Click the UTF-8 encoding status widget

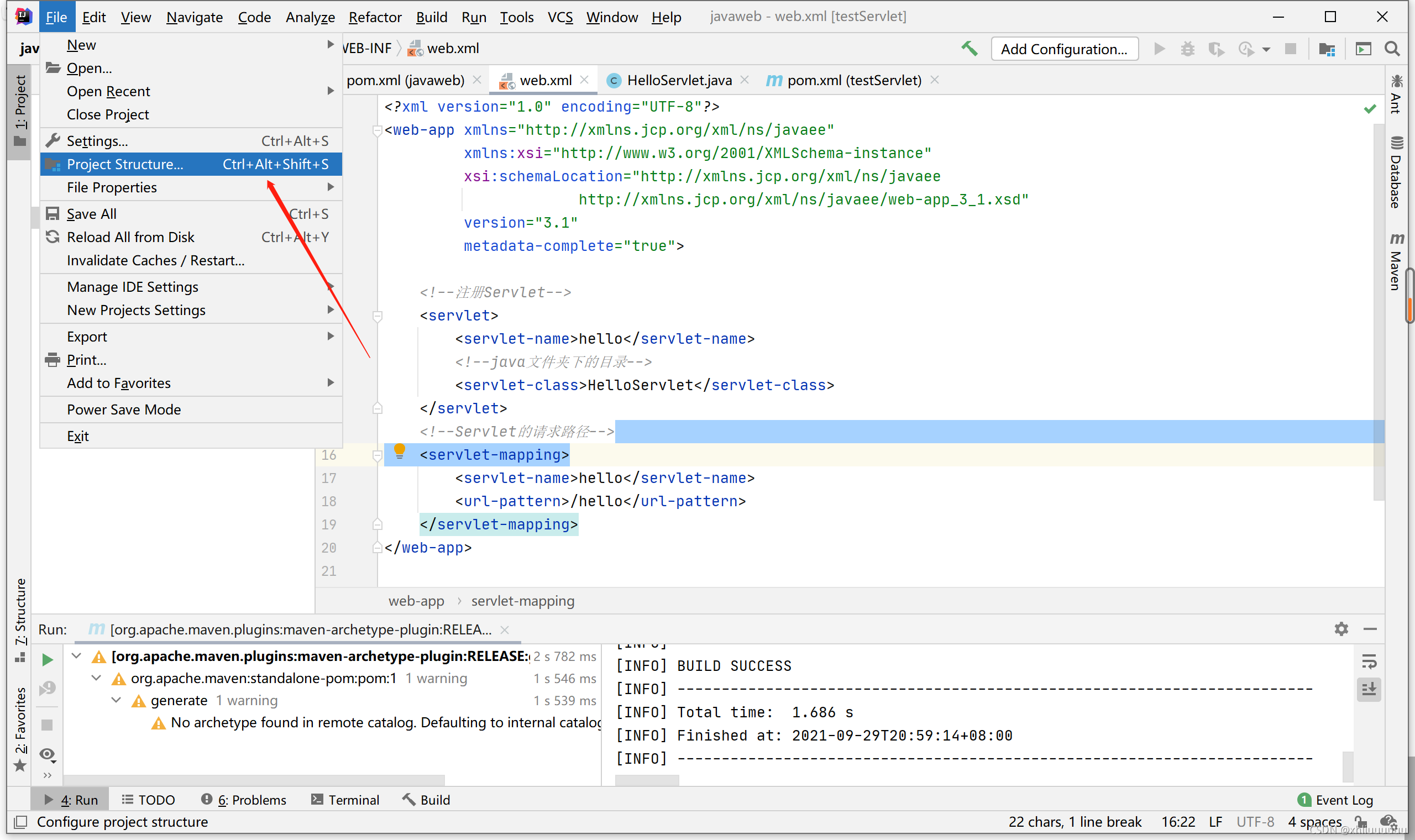(1255, 821)
